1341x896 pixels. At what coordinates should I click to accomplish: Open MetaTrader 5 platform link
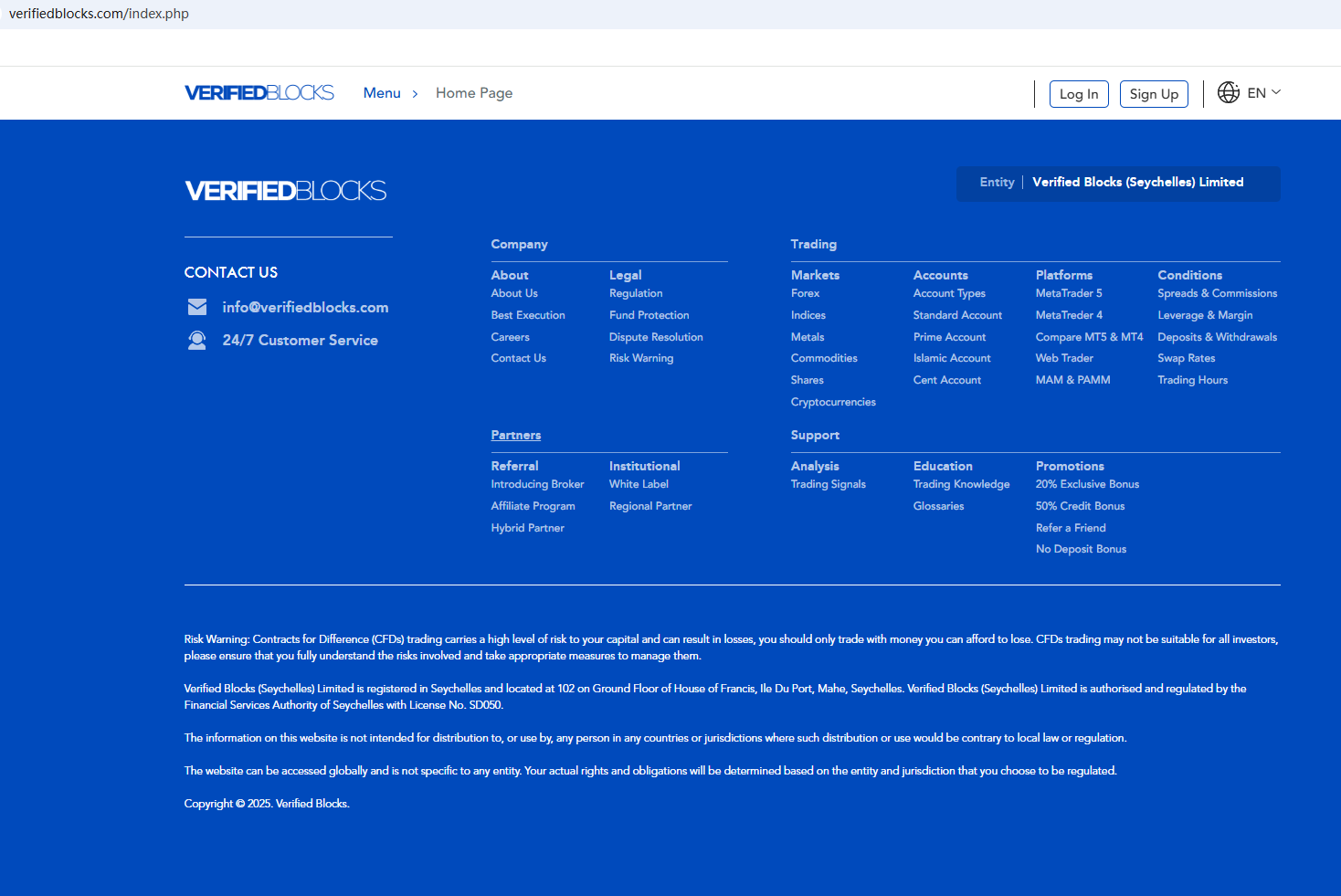tap(1069, 293)
